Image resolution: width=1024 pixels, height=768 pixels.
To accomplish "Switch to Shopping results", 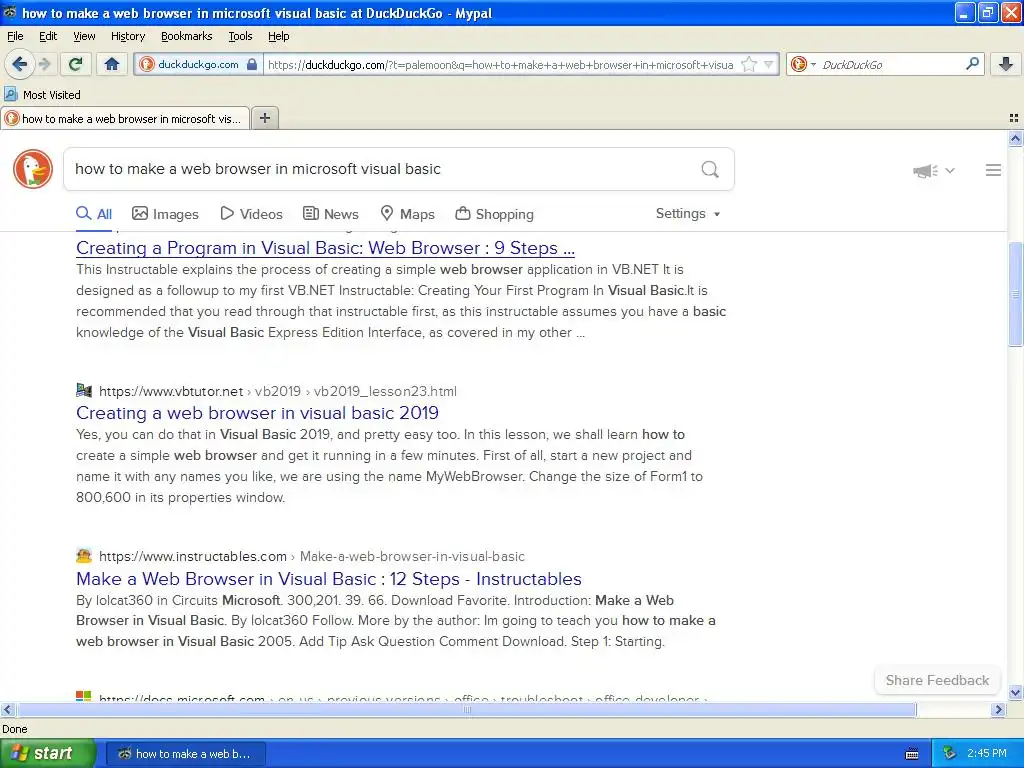I will pyautogui.click(x=494, y=214).
